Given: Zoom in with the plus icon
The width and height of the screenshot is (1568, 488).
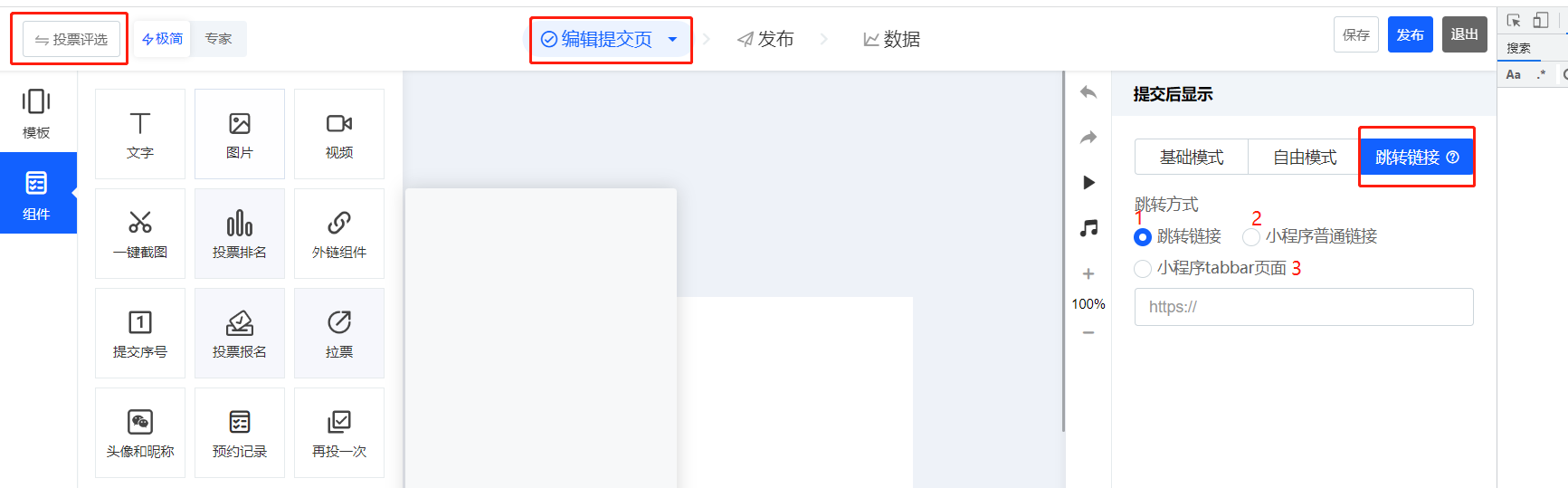Looking at the screenshot, I should tap(1088, 273).
